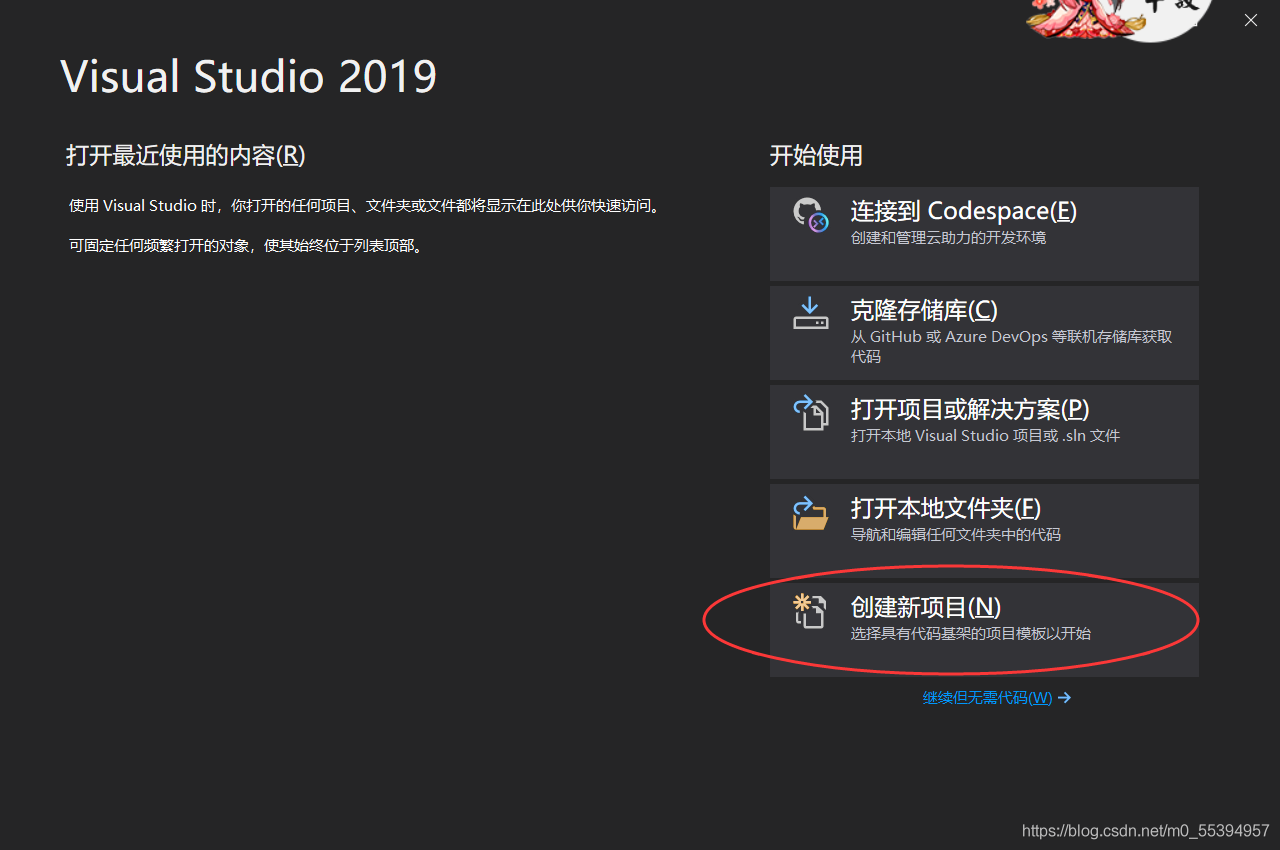Close the Visual Studio start window
The width and height of the screenshot is (1280, 850).
1251,20
